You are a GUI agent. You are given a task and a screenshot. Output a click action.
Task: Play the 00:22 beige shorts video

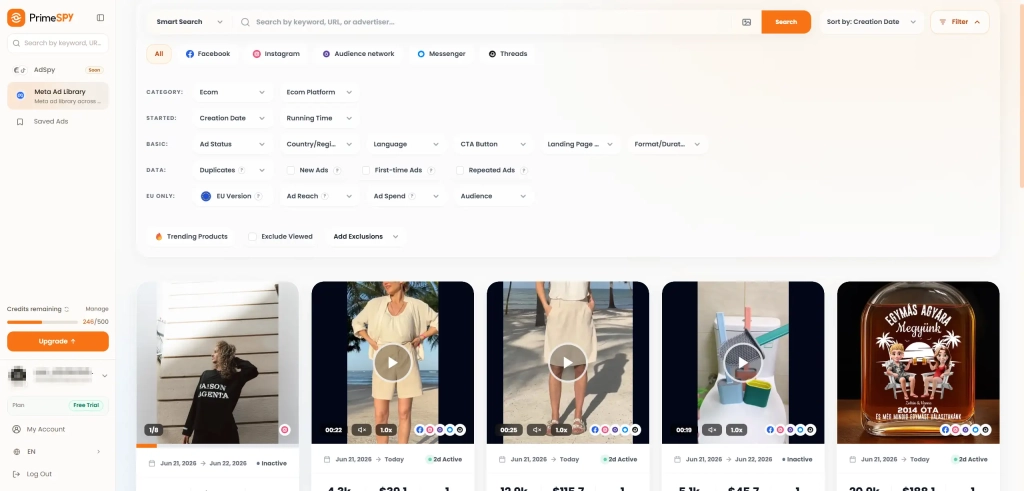point(392,362)
